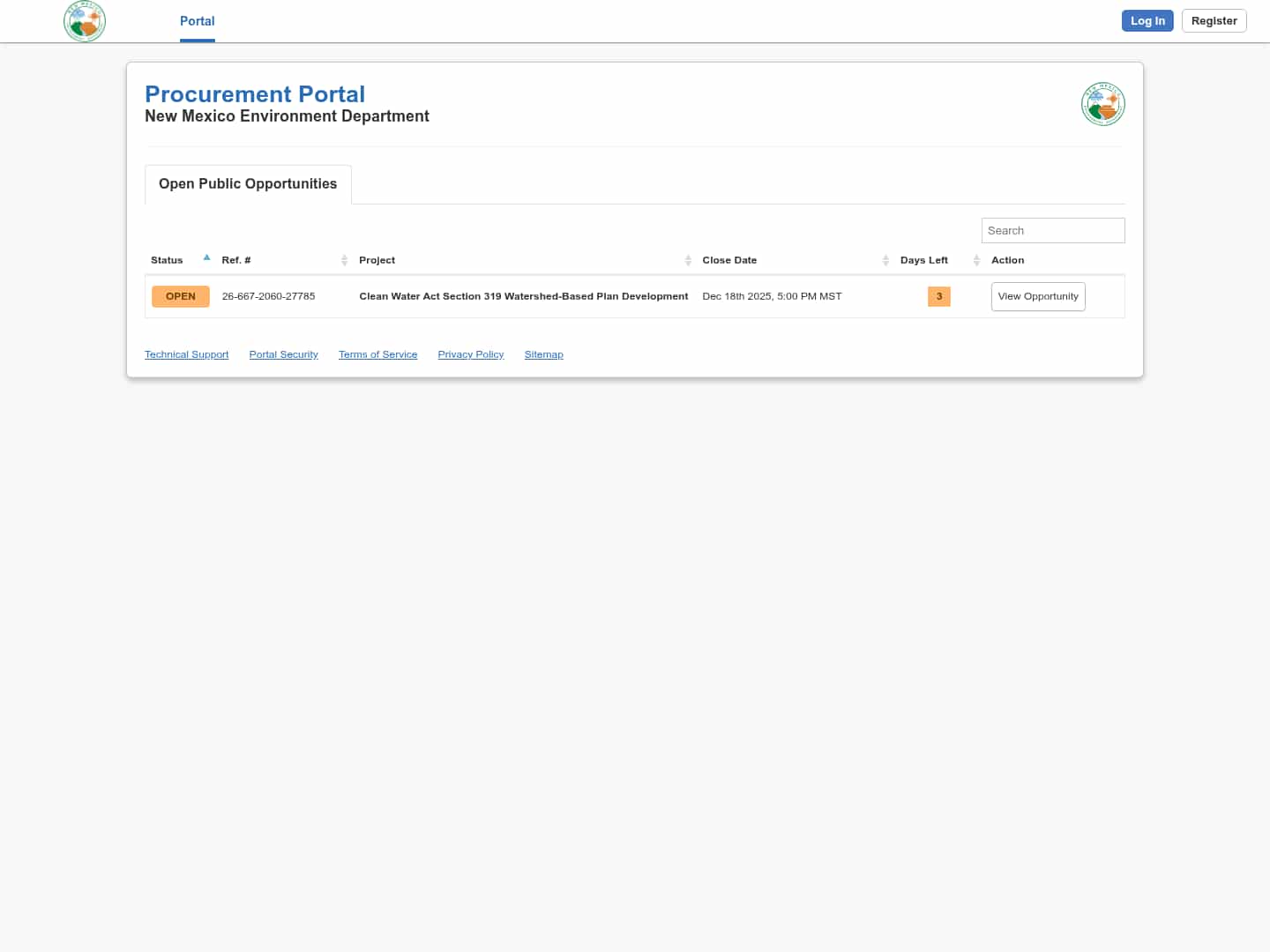
Task: Switch to the Open Public Opportunities tab
Action: [x=247, y=183]
